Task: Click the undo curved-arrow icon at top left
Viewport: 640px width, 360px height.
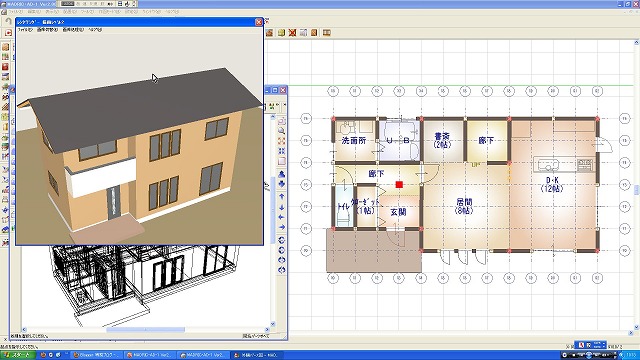Action: pyautogui.click(x=8, y=21)
